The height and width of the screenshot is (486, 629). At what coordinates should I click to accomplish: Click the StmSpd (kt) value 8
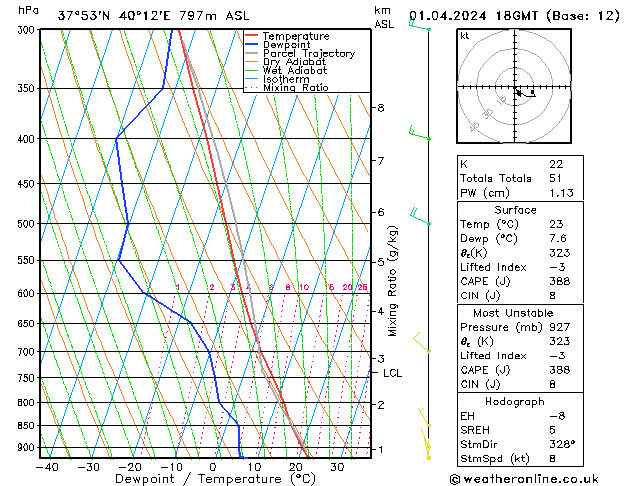[x=552, y=459]
